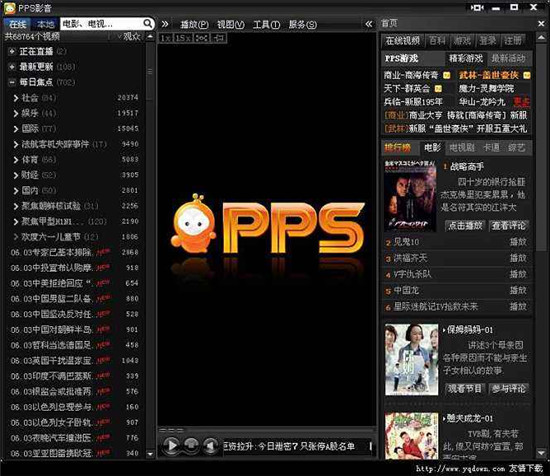Viewport: 550px width, 476px height.
Task: Select the 登录 tab
Action: click(x=488, y=41)
